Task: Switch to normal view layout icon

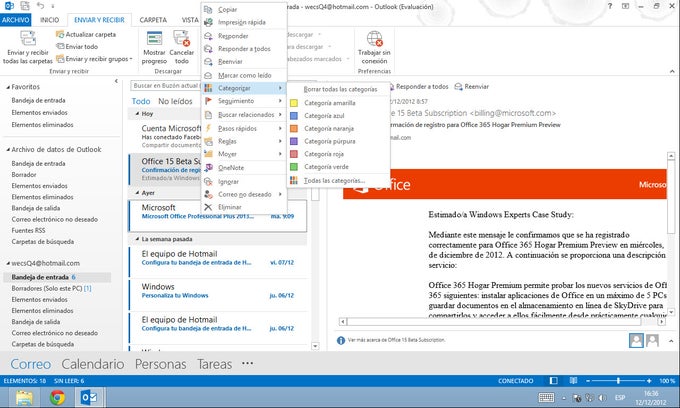Action: click(x=553, y=381)
